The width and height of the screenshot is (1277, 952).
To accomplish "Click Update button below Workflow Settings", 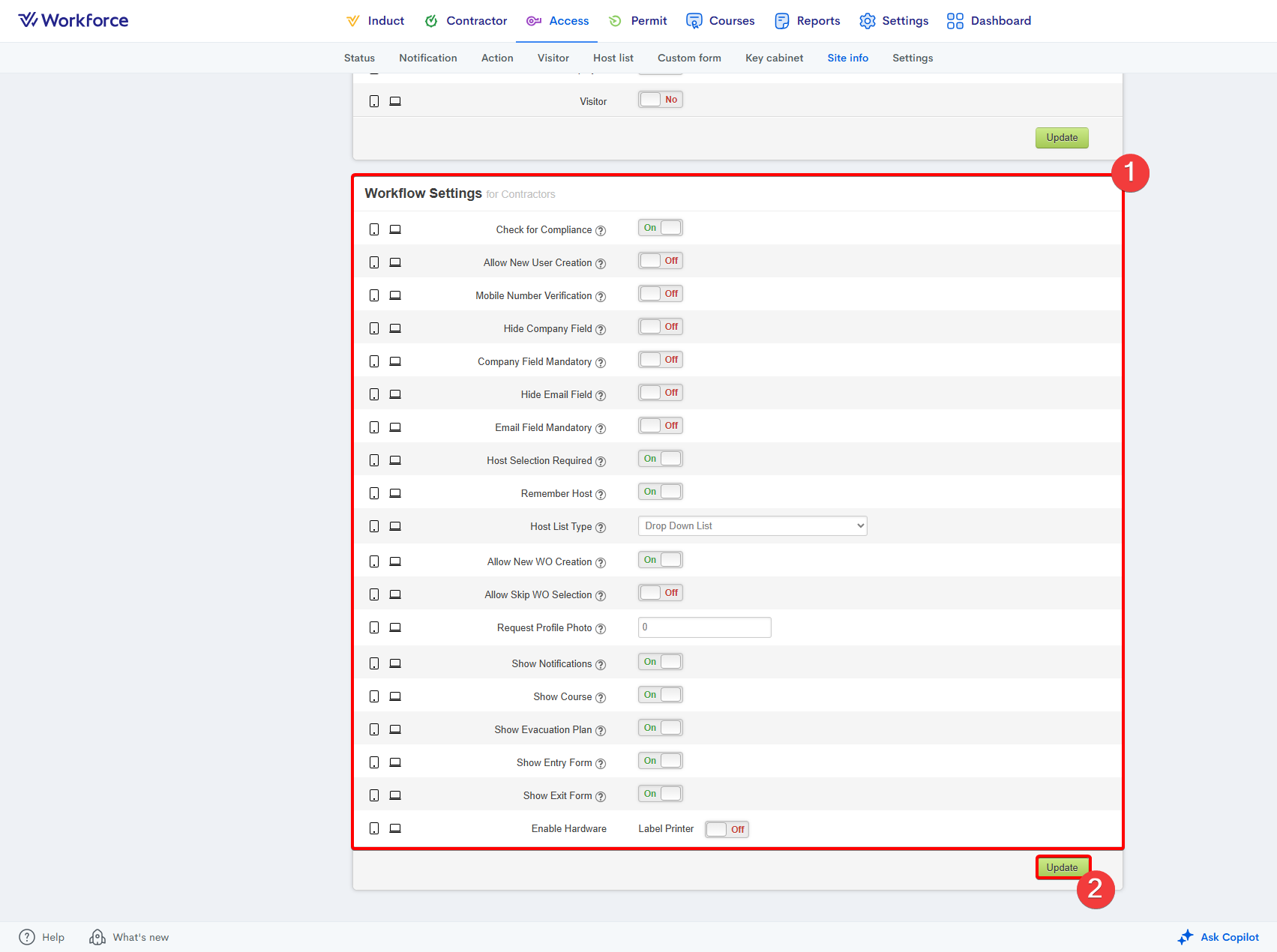I will click(x=1062, y=867).
